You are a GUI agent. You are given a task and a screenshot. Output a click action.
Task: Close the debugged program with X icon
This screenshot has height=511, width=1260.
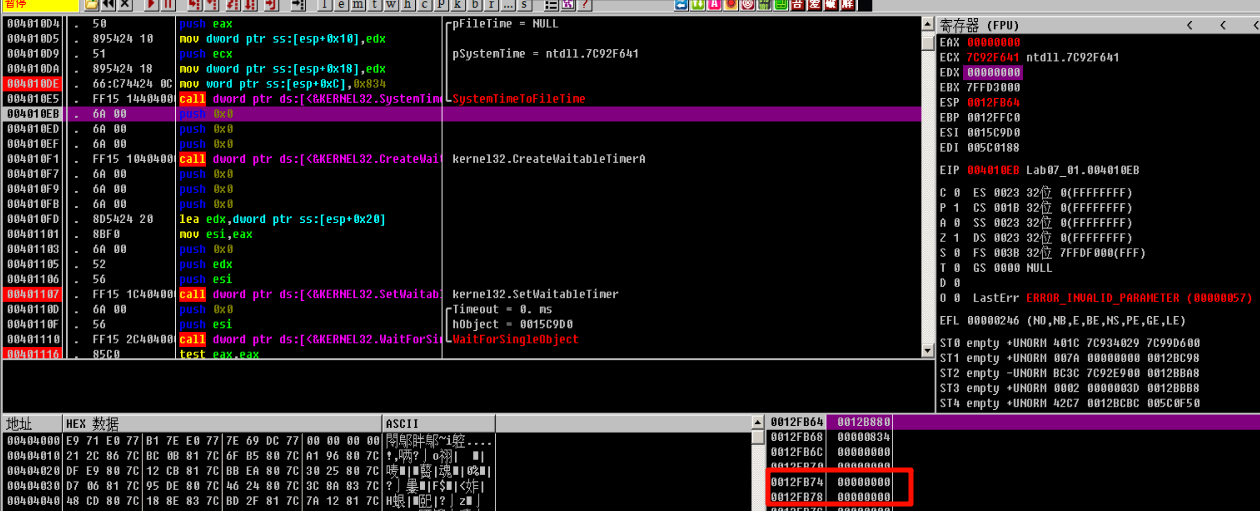coord(125,5)
